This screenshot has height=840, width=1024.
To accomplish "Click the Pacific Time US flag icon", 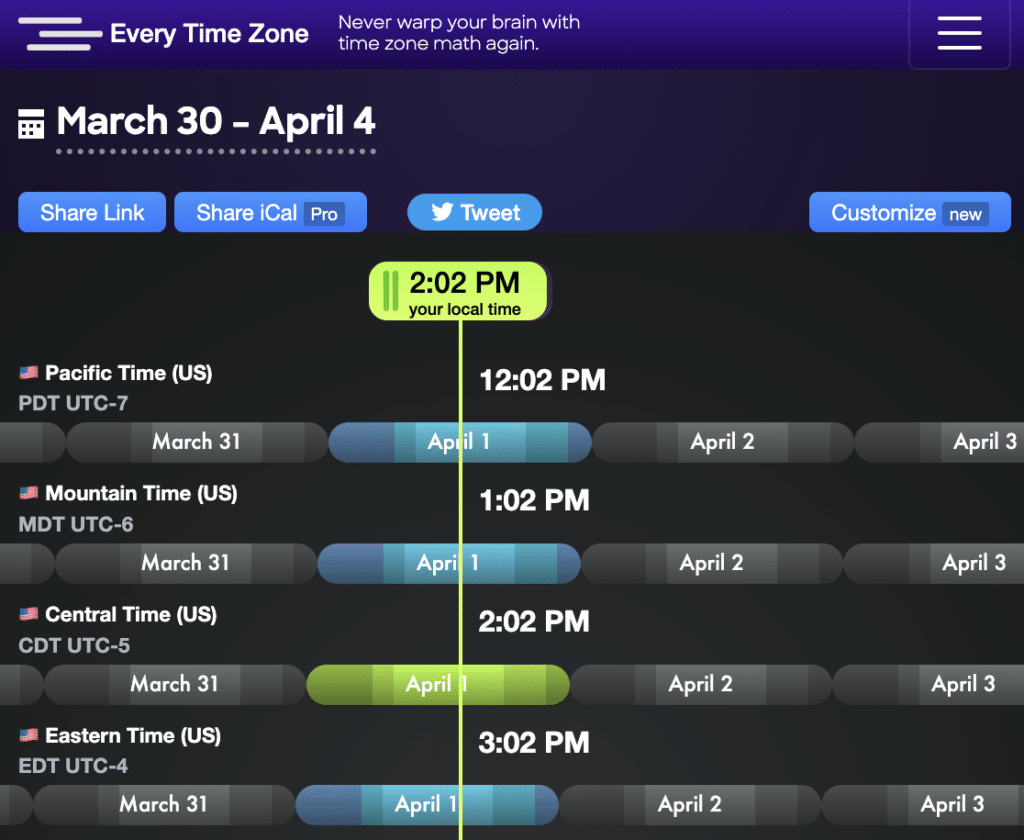I will (28, 373).
